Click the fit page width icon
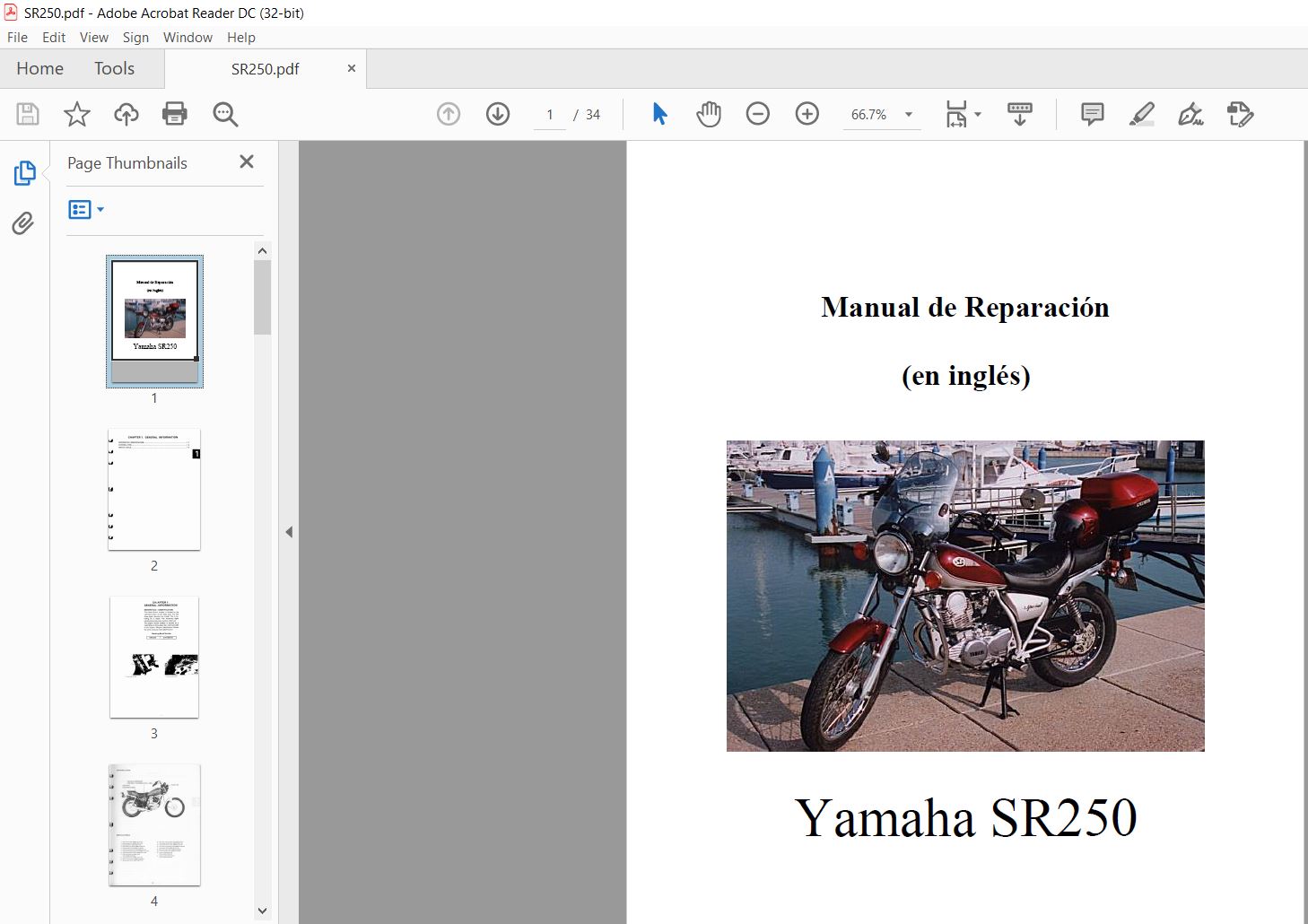1308x924 pixels. click(956, 114)
